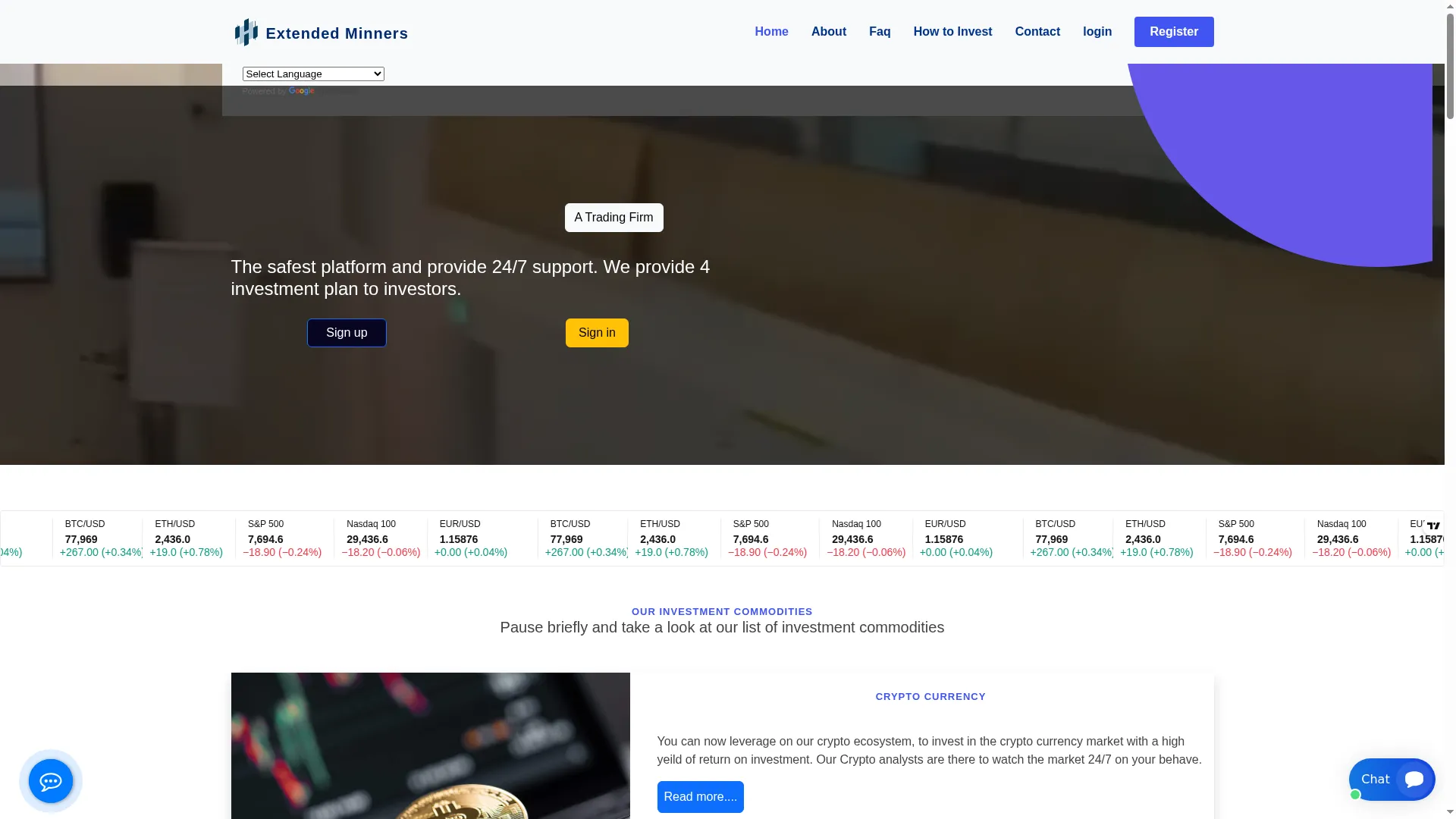Click the Extended Minners logo icon
The width and height of the screenshot is (1456, 819).
click(x=246, y=33)
